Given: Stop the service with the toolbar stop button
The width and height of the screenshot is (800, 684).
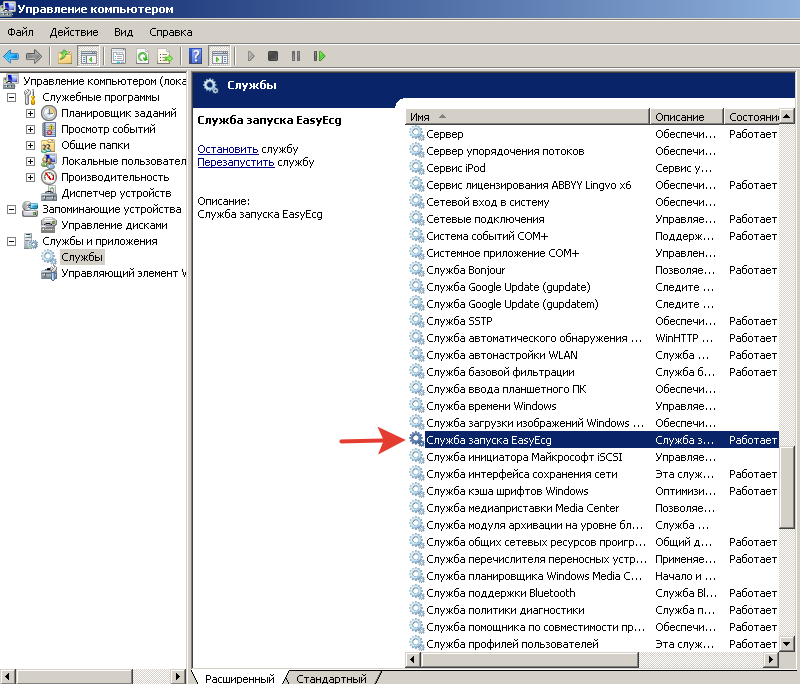Looking at the screenshot, I should click(273, 56).
